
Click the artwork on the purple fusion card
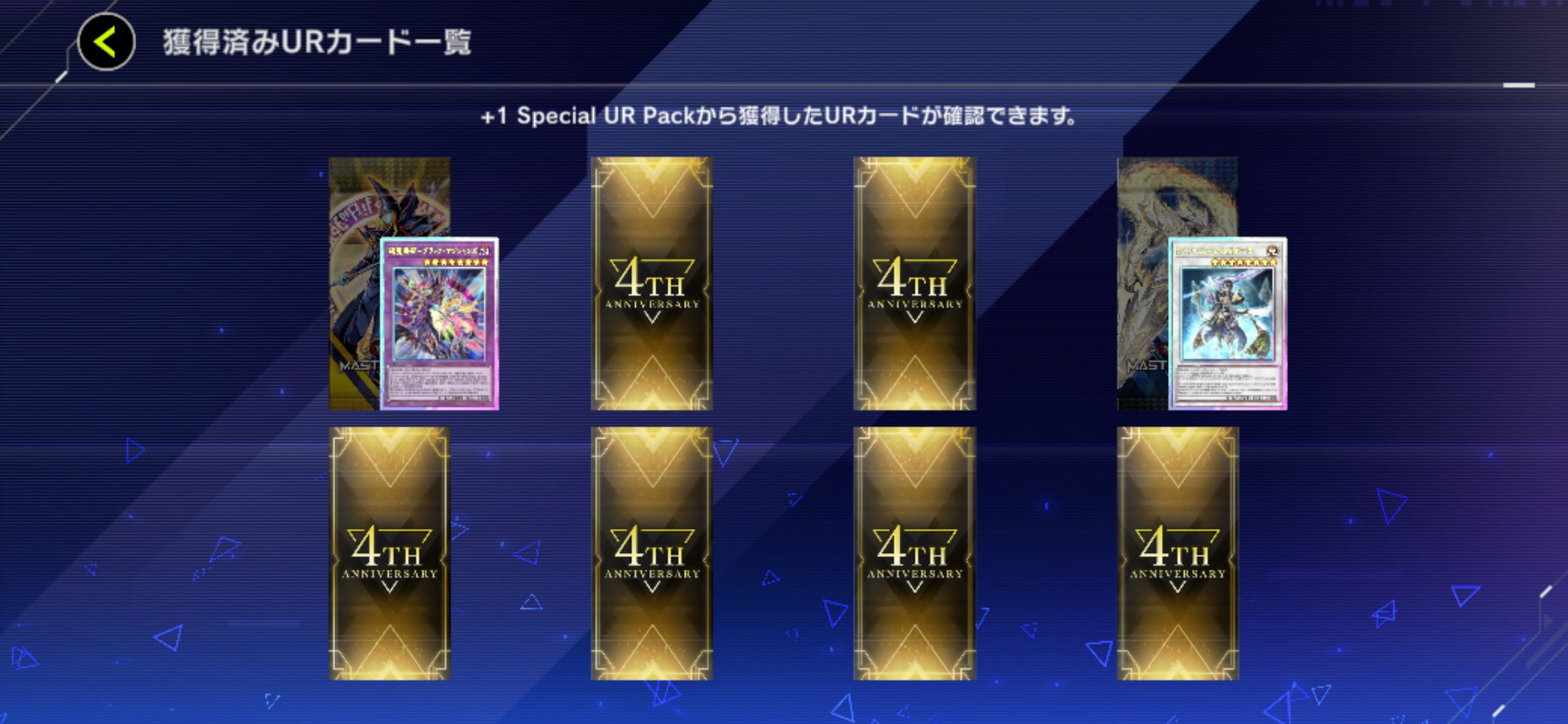coord(439,314)
